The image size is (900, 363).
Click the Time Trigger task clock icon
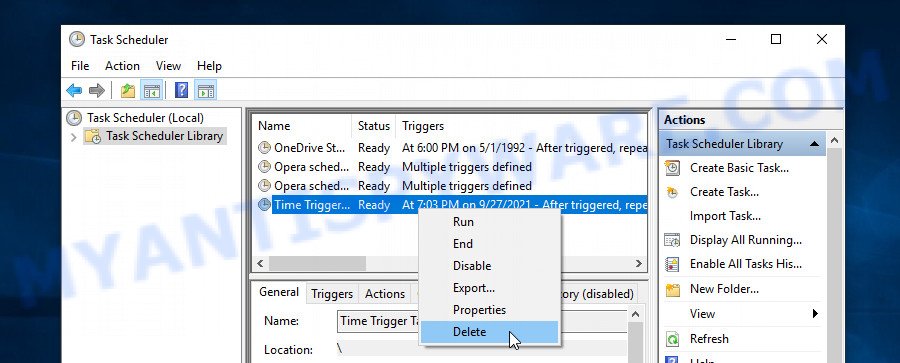pyautogui.click(x=264, y=204)
